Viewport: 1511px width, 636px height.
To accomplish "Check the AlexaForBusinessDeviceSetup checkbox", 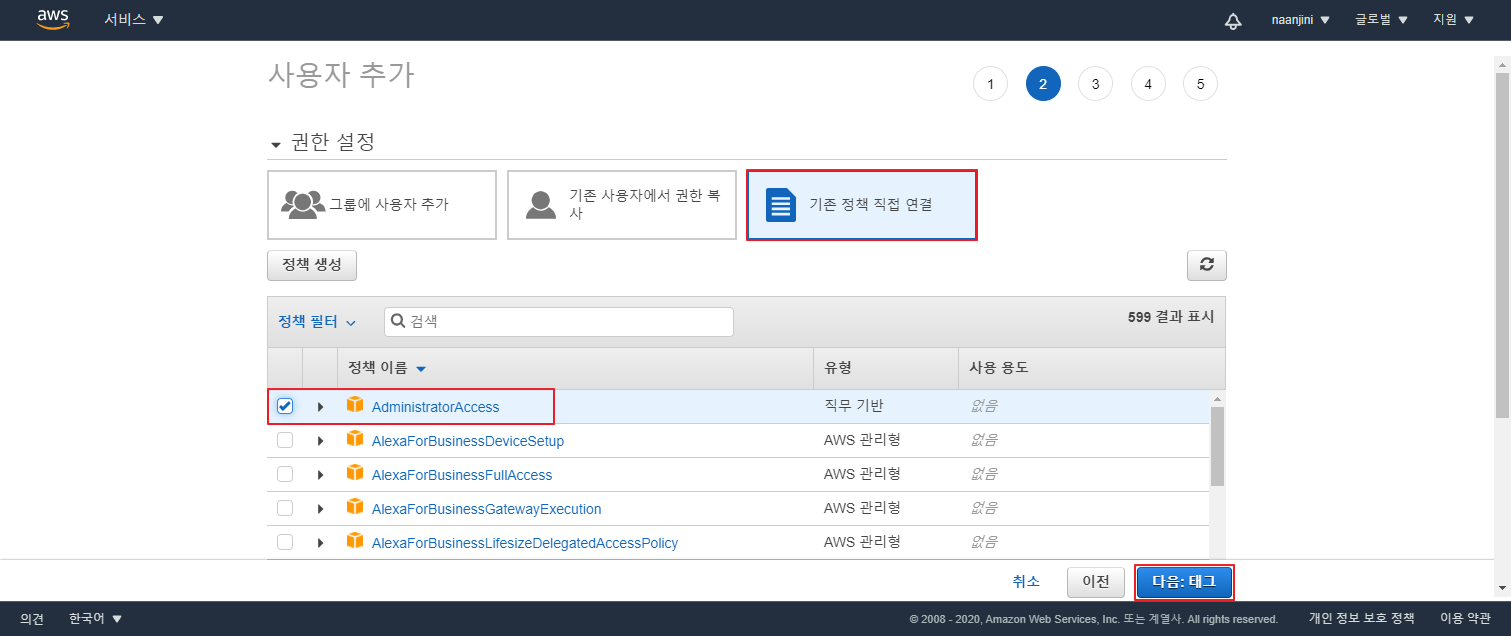I will (x=285, y=440).
